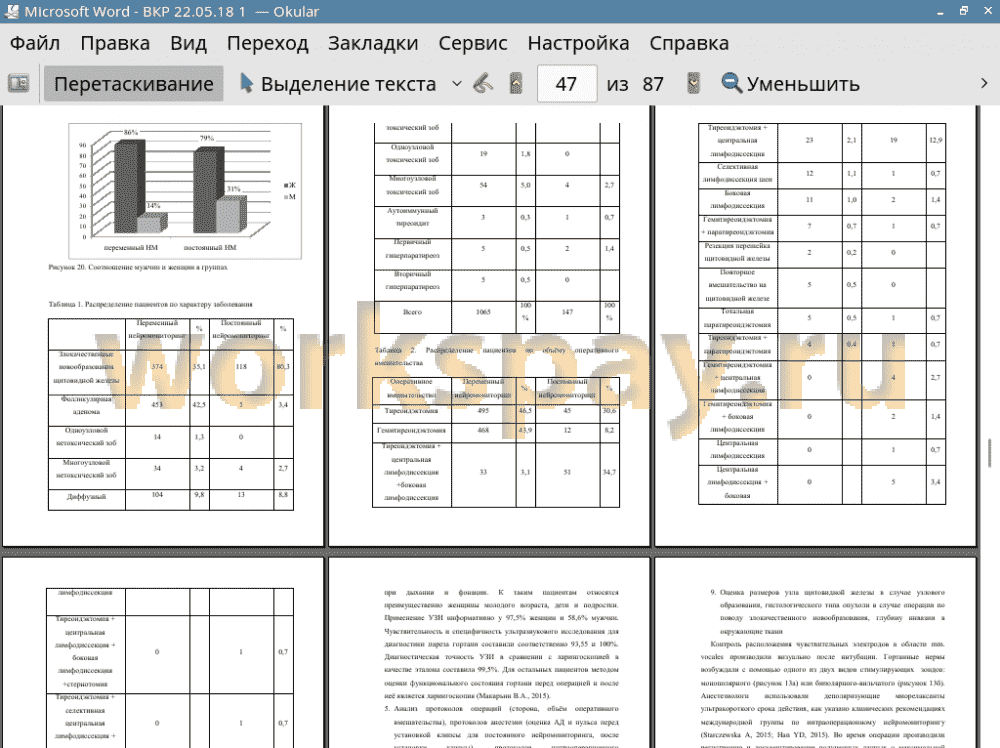The height and width of the screenshot is (748, 1000).
Task: Open the selection tool dropdown arrow
Action: pos(457,84)
